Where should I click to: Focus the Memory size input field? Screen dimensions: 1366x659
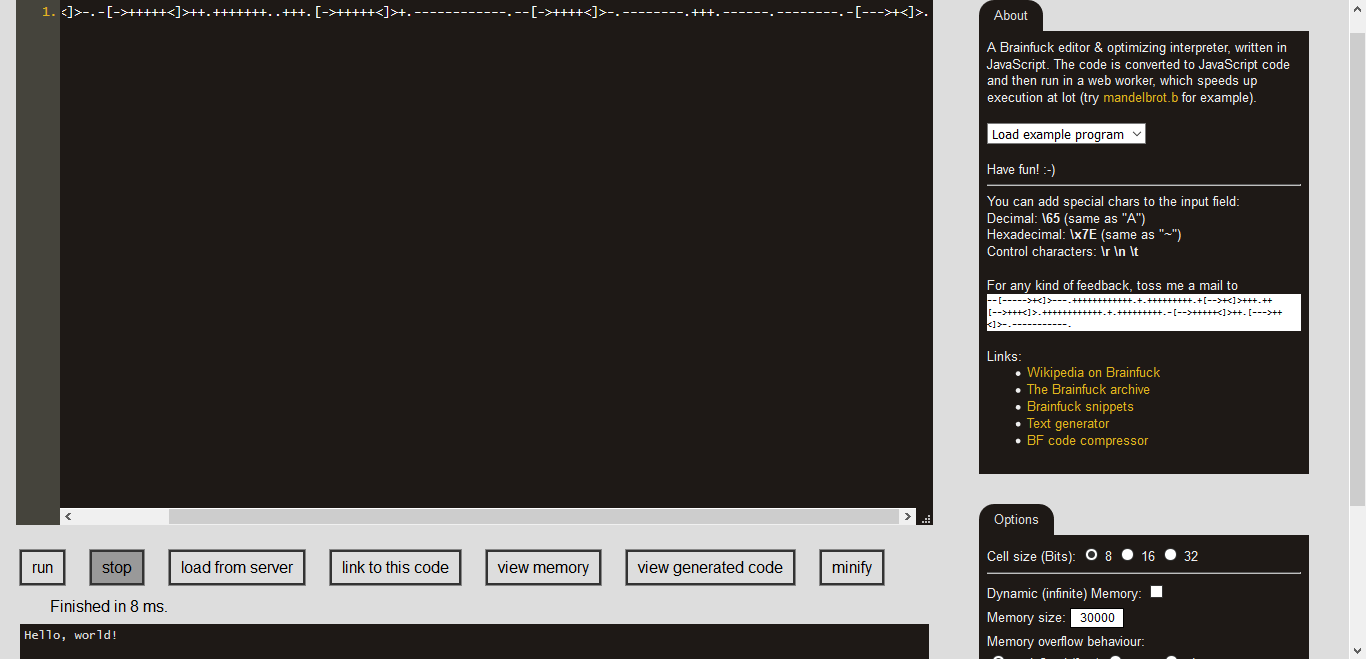(x=1097, y=618)
